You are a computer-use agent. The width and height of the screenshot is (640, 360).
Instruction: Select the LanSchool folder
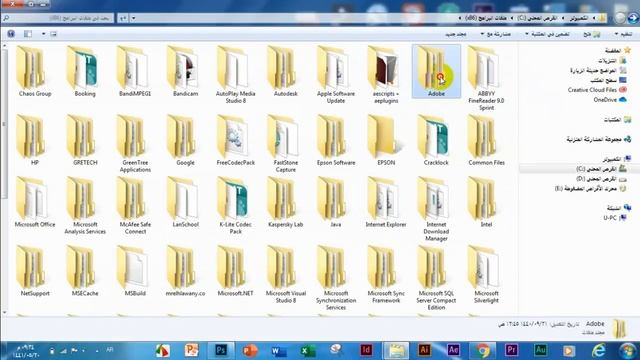pyautogui.click(x=185, y=202)
